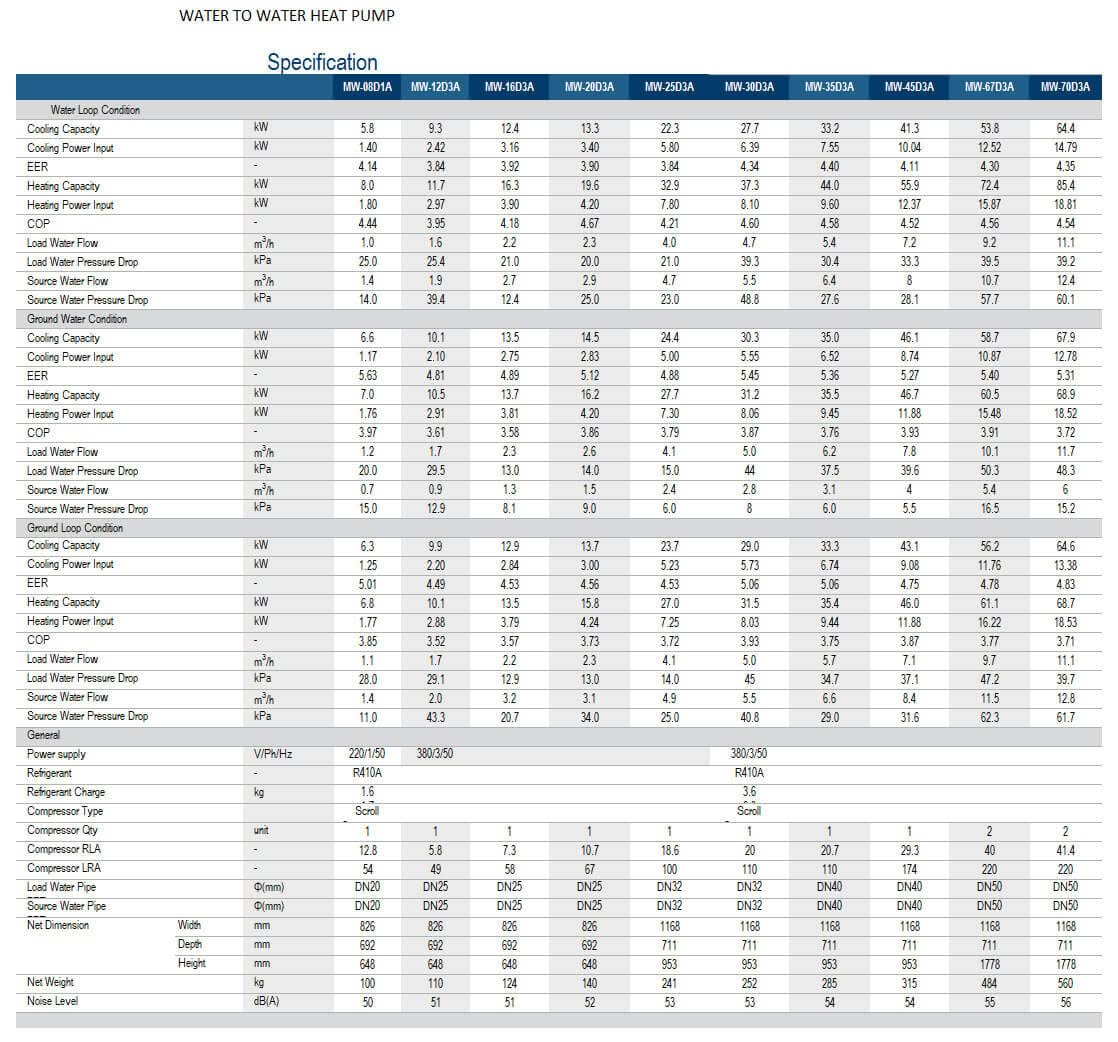Viewport: 1118px width, 1042px height.
Task: Select the Water Loop Condition section row
Action: pos(558,110)
